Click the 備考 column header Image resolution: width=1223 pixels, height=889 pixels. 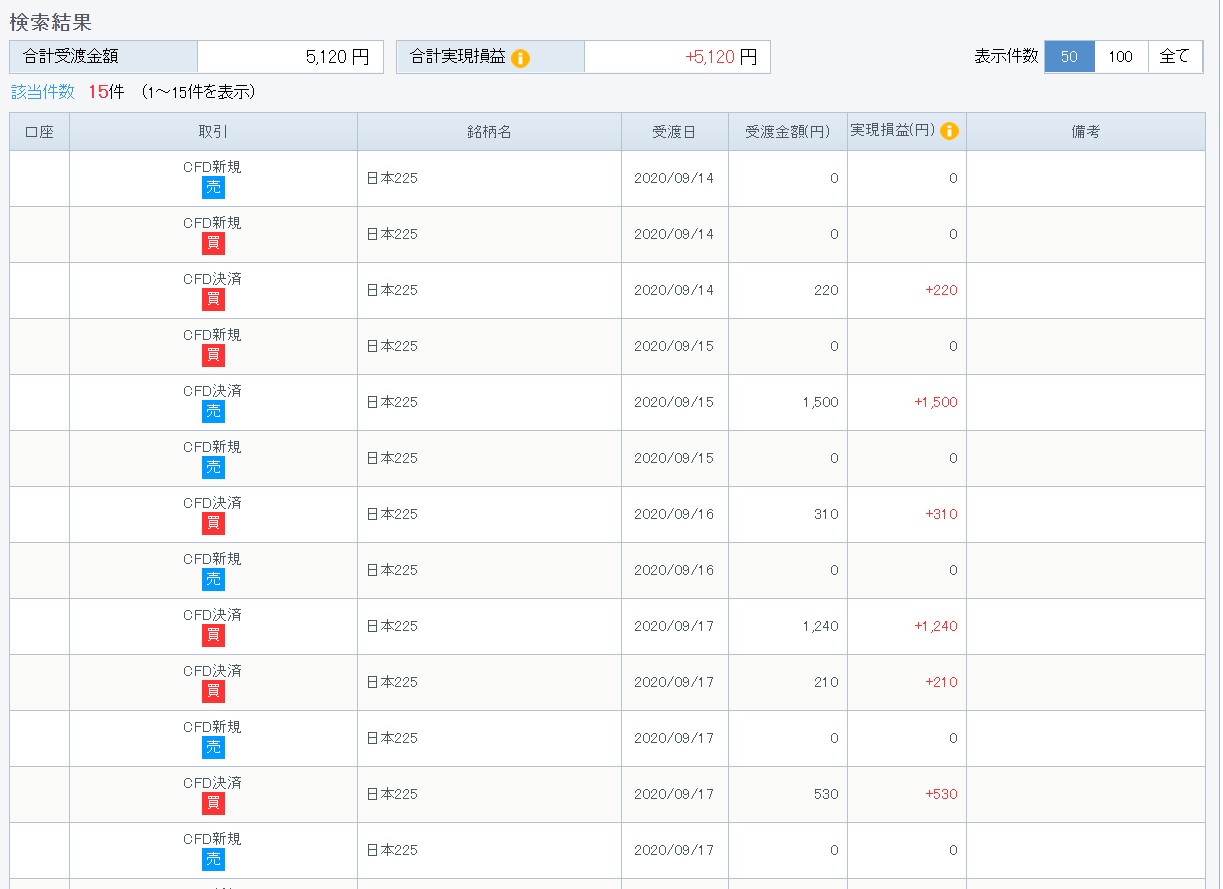pos(1085,132)
